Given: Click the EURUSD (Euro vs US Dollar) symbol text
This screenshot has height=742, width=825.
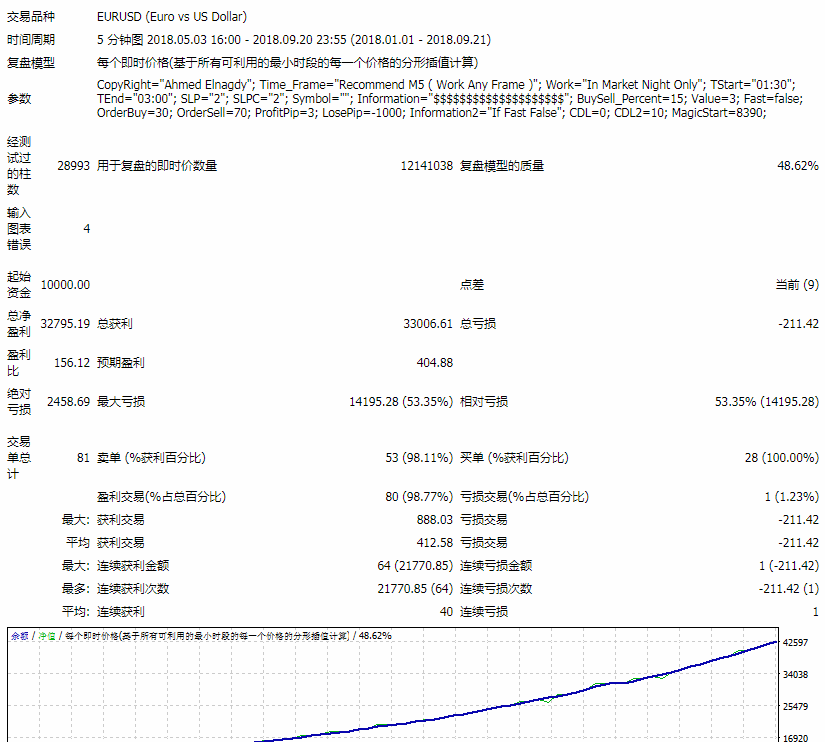Looking at the screenshot, I should click(x=172, y=17).
